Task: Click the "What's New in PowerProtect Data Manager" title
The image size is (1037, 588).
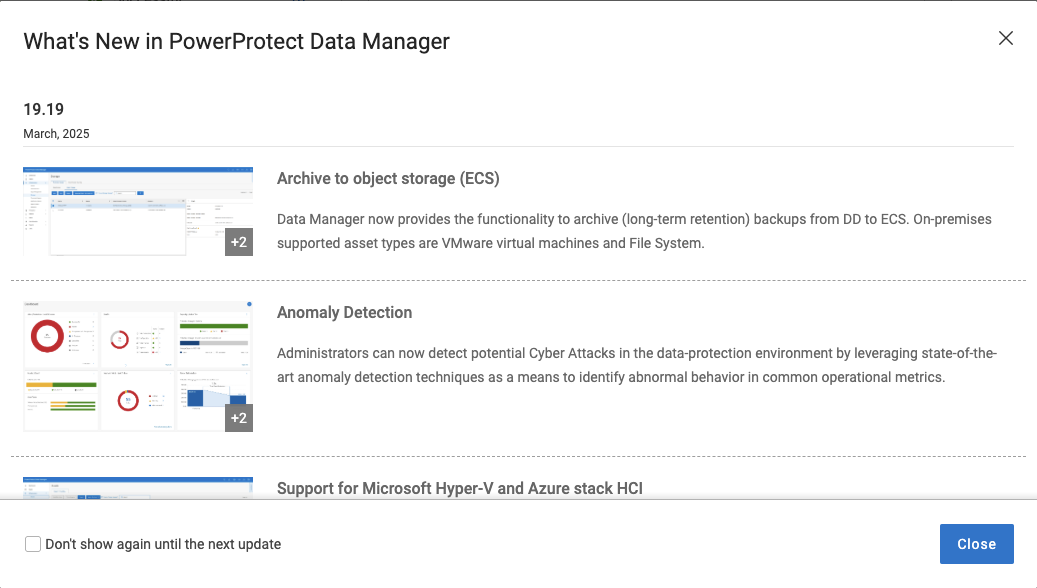Action: (x=237, y=41)
